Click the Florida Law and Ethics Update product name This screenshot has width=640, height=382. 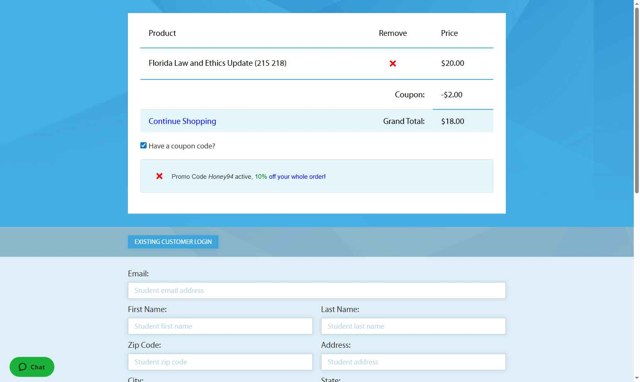217,63
